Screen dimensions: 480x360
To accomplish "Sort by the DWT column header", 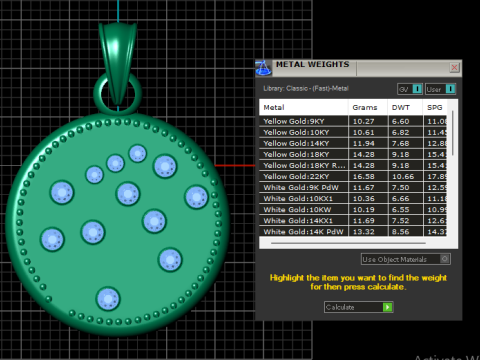I will (405, 107).
